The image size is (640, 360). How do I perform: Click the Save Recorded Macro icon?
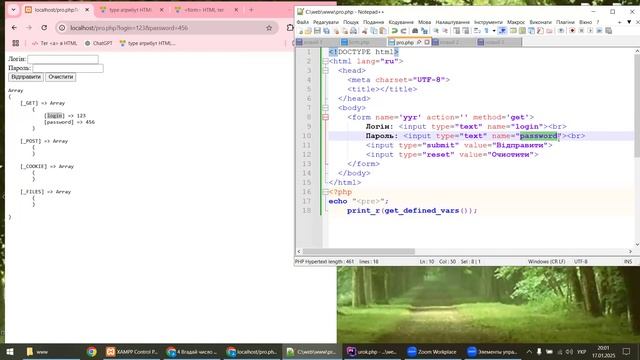click(608, 31)
